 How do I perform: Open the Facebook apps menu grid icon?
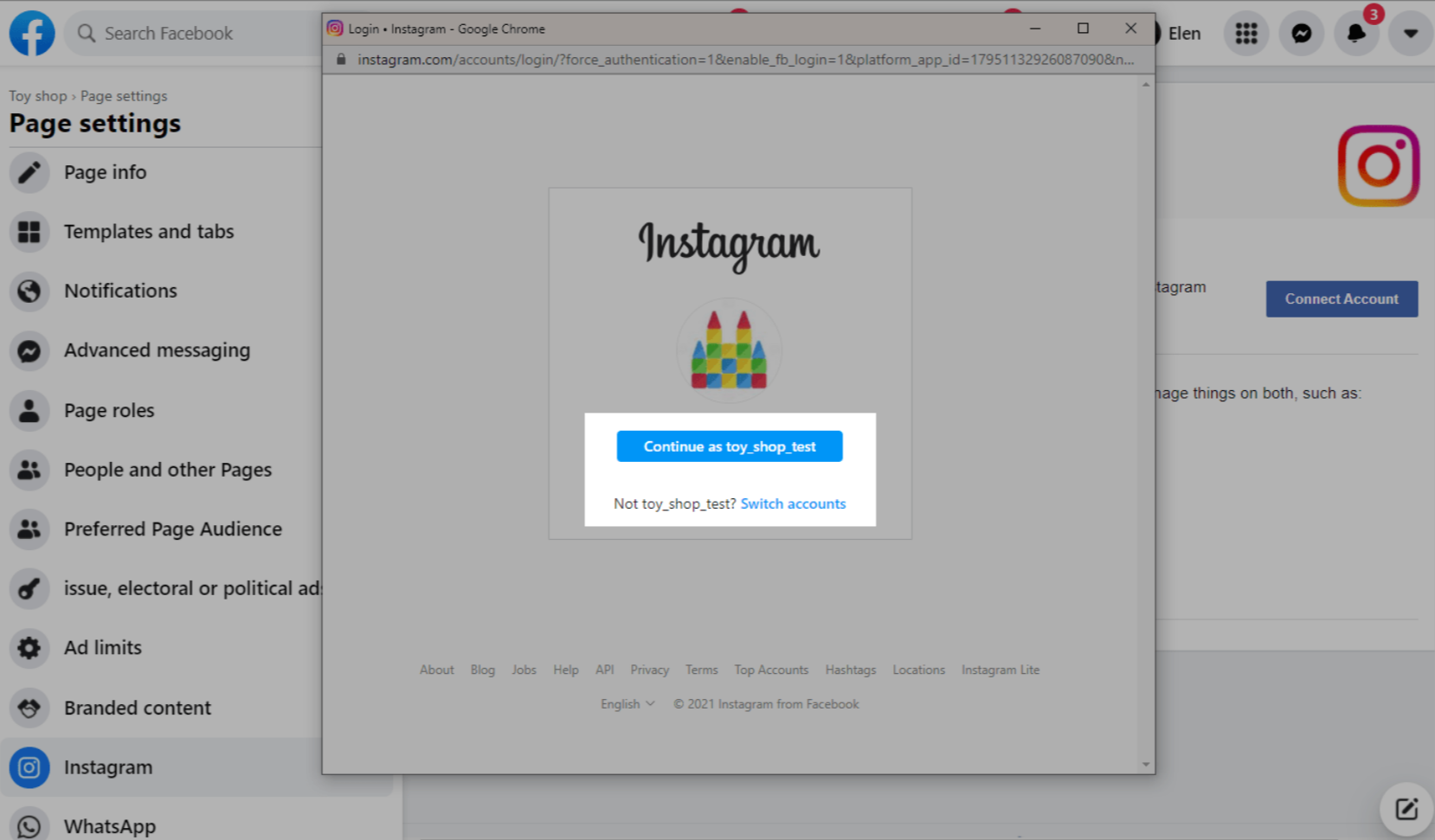click(1245, 33)
